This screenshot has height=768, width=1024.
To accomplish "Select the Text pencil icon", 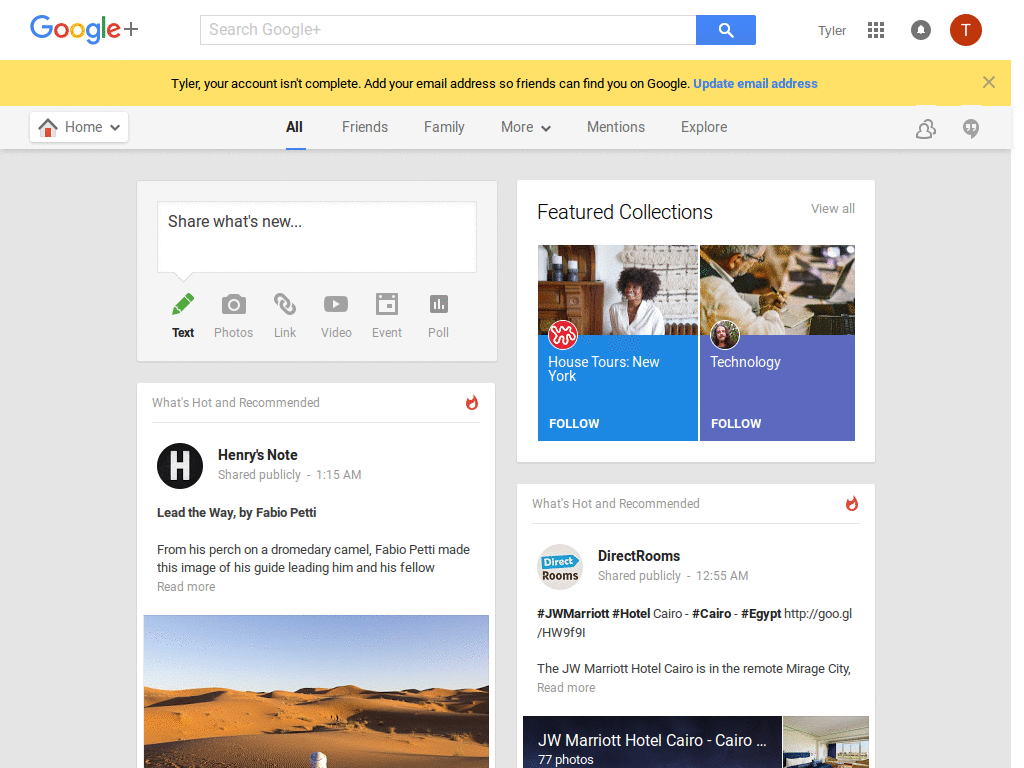I will coord(183,304).
